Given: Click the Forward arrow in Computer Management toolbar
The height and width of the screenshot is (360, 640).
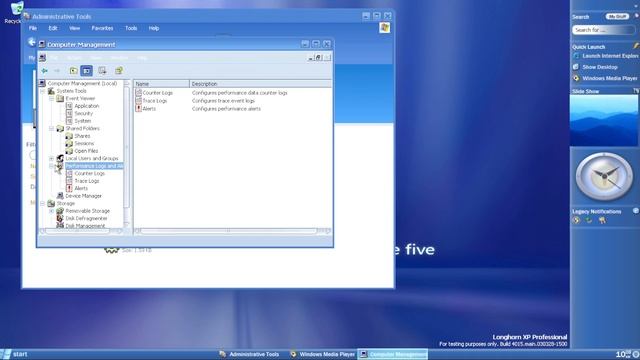Looking at the screenshot, I should coord(57,71).
